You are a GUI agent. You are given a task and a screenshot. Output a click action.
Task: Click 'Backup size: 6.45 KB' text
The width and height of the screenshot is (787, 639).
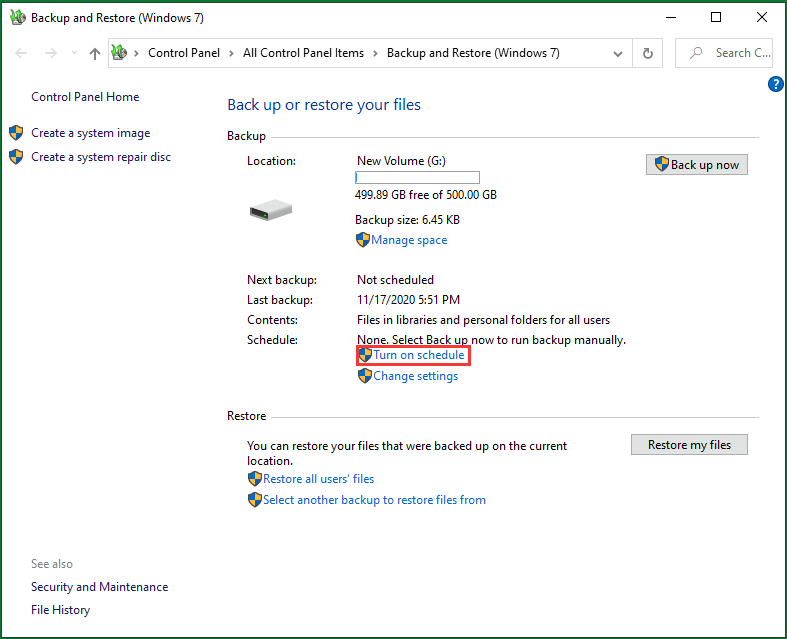tap(407, 220)
